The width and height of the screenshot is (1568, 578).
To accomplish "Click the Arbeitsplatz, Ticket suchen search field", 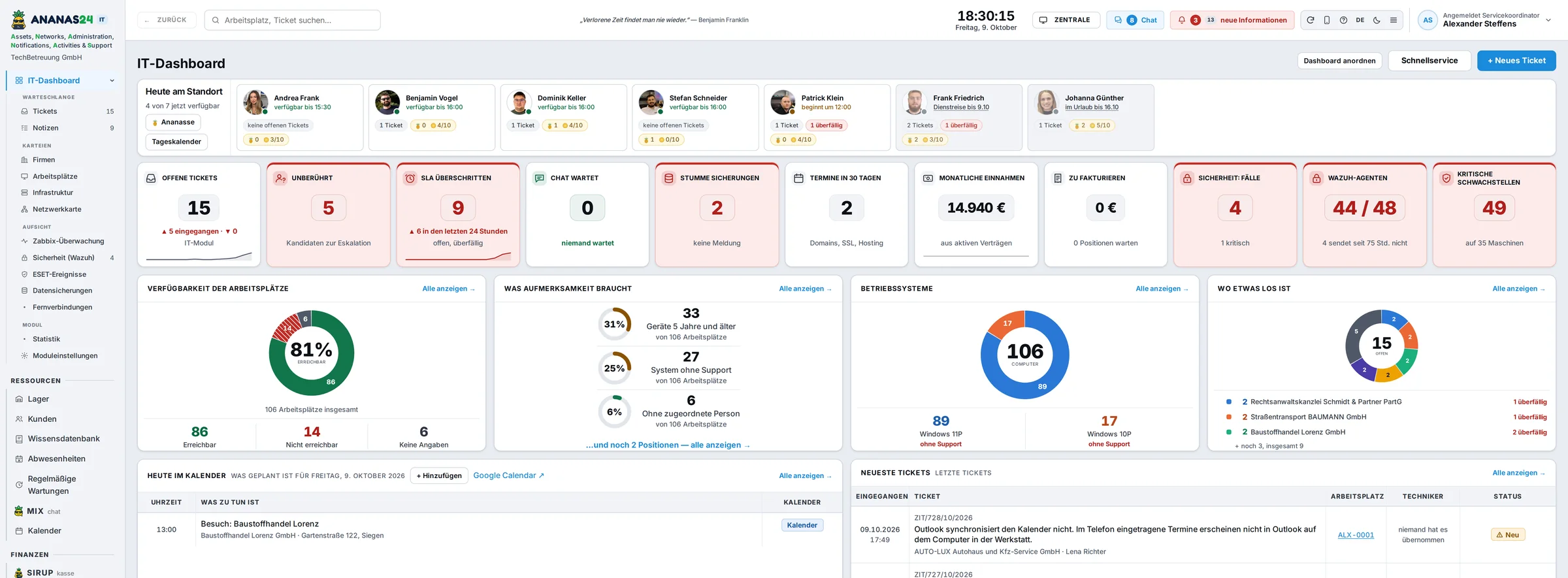I will click(x=293, y=20).
